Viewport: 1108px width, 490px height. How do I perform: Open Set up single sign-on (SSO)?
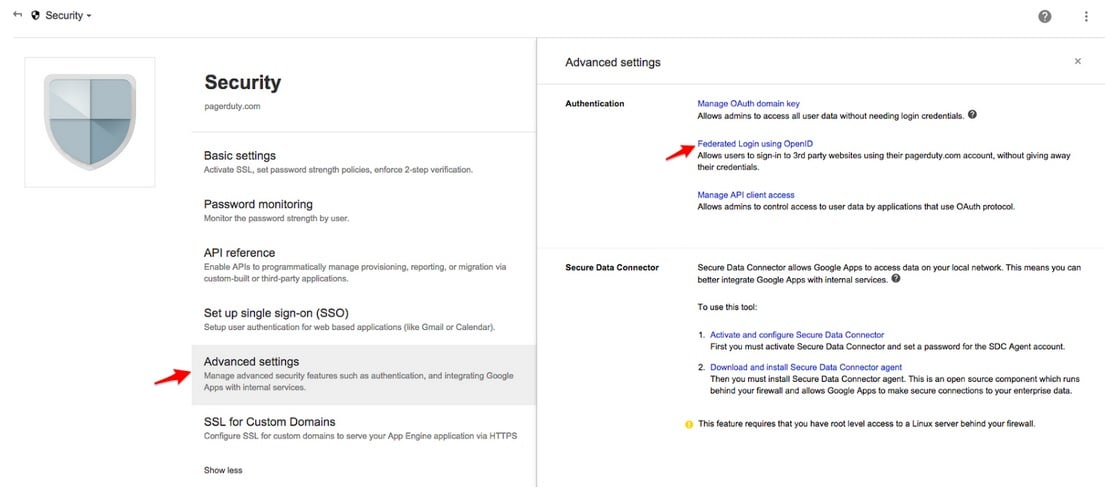276,313
